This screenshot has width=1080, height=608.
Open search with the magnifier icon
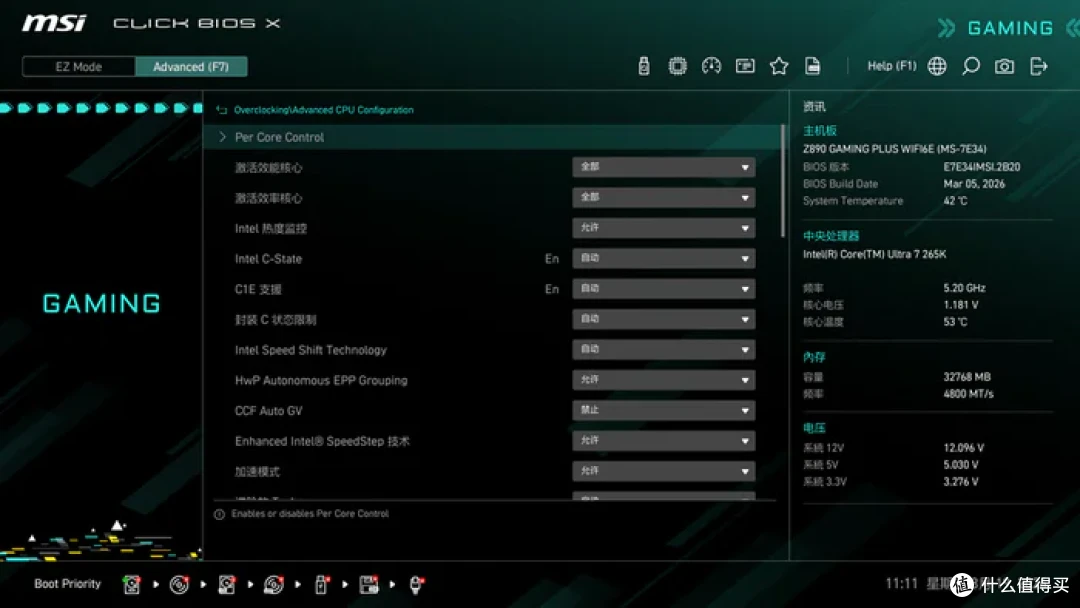(x=970, y=66)
